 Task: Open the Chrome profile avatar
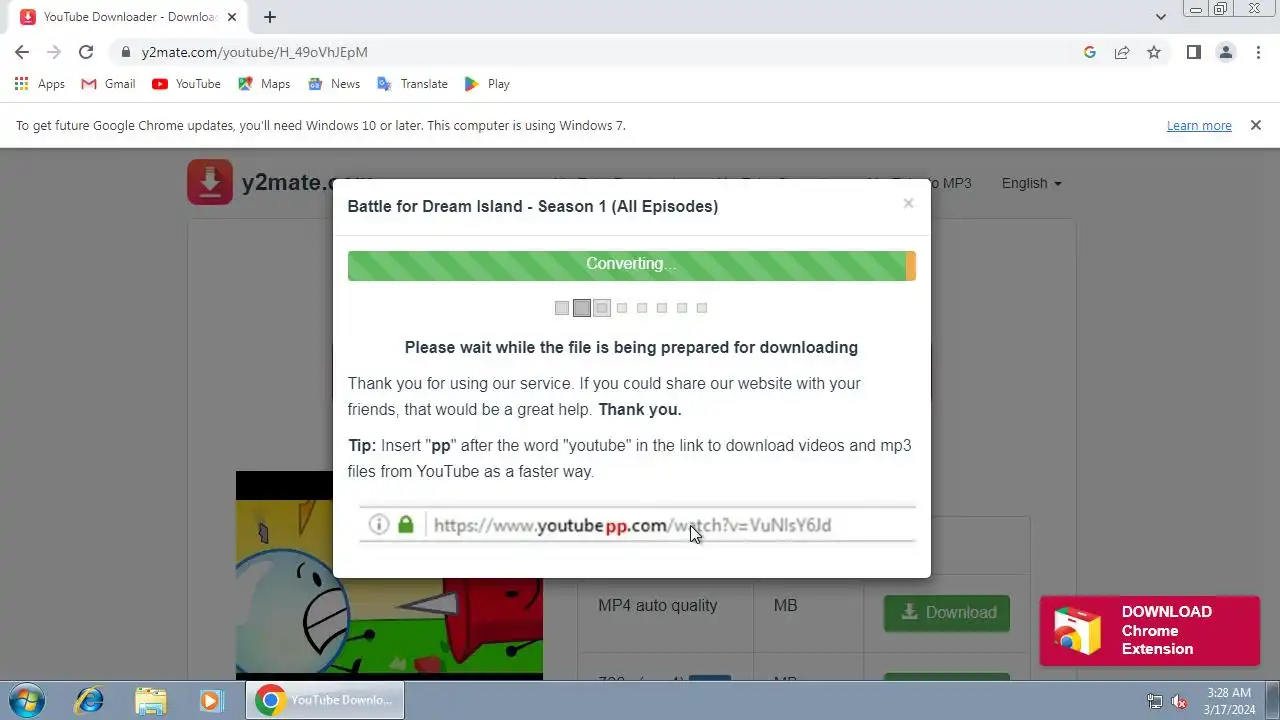[1226, 52]
